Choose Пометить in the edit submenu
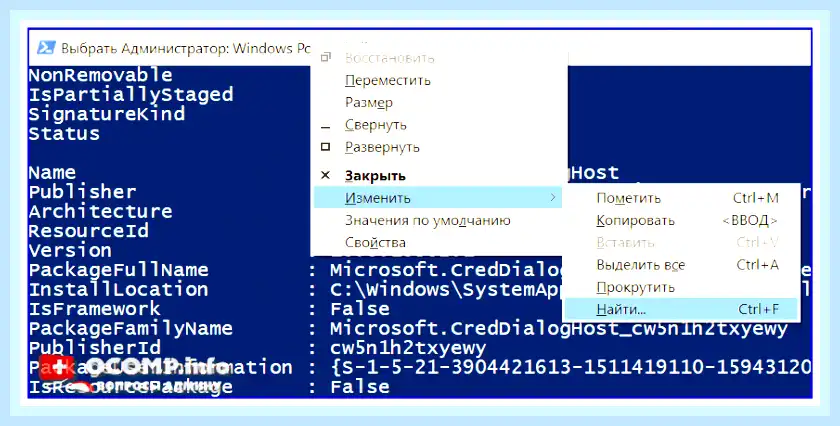Viewport: 840px width, 426px height. [628, 198]
